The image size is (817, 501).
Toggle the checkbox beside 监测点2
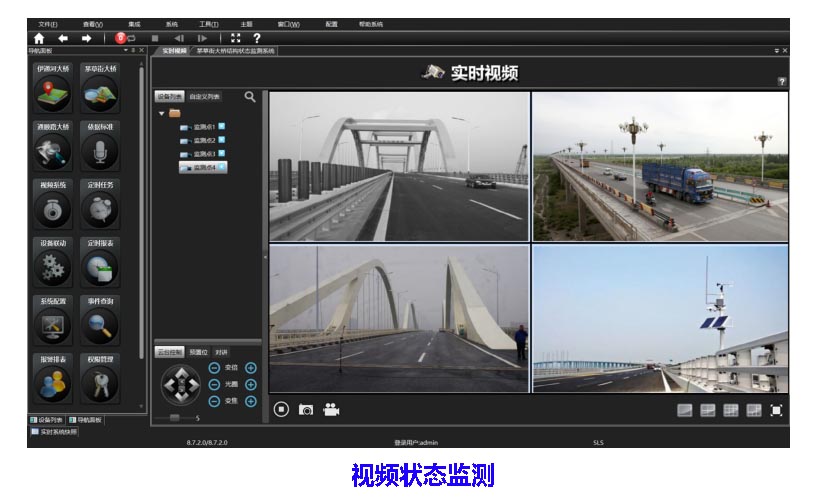click(x=221, y=140)
